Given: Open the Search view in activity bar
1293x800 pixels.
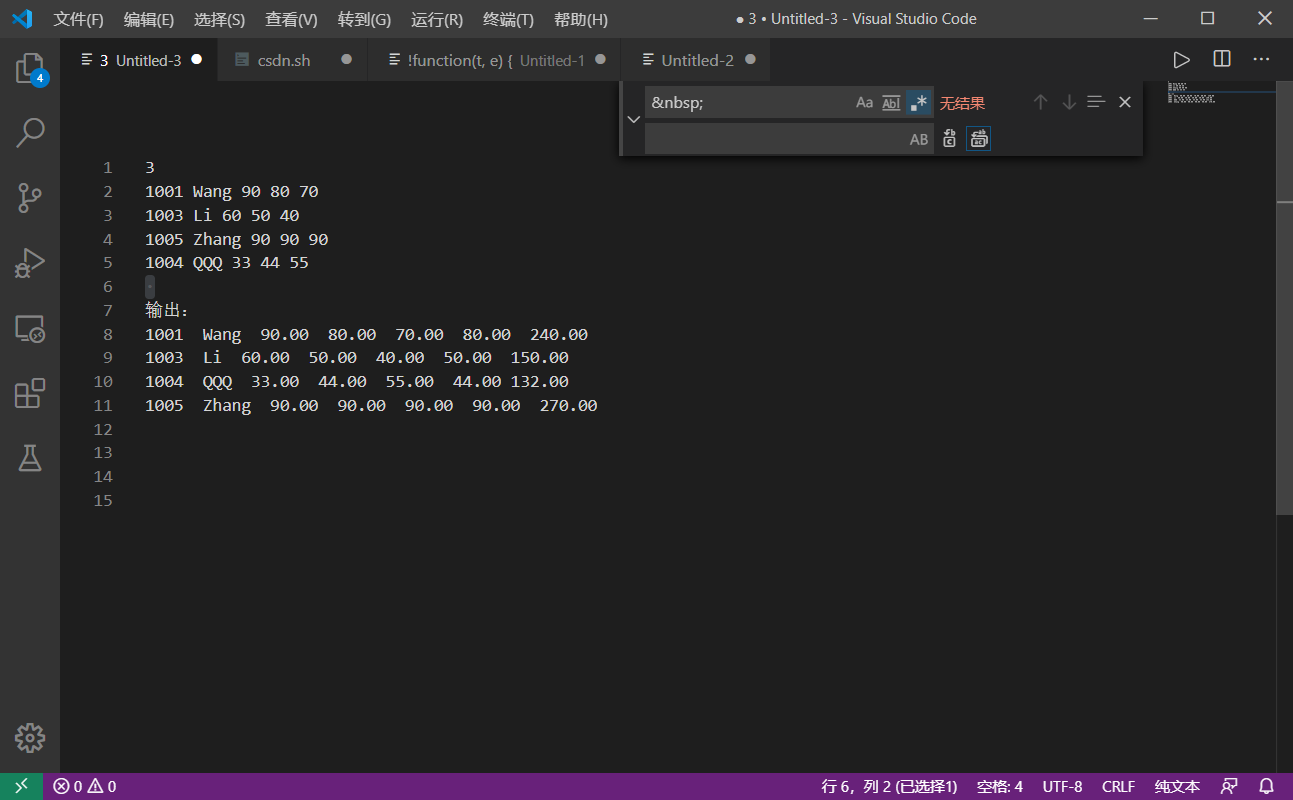Looking at the screenshot, I should coord(30,132).
